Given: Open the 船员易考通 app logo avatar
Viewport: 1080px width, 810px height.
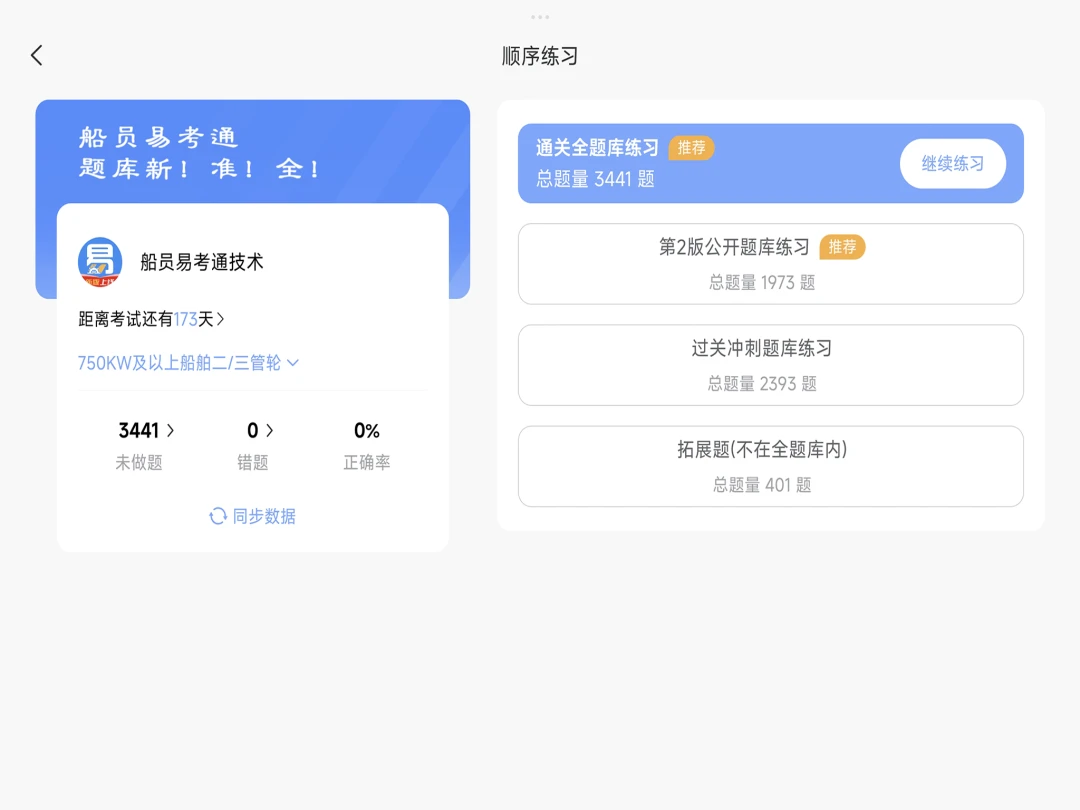Looking at the screenshot, I should click(x=100, y=262).
